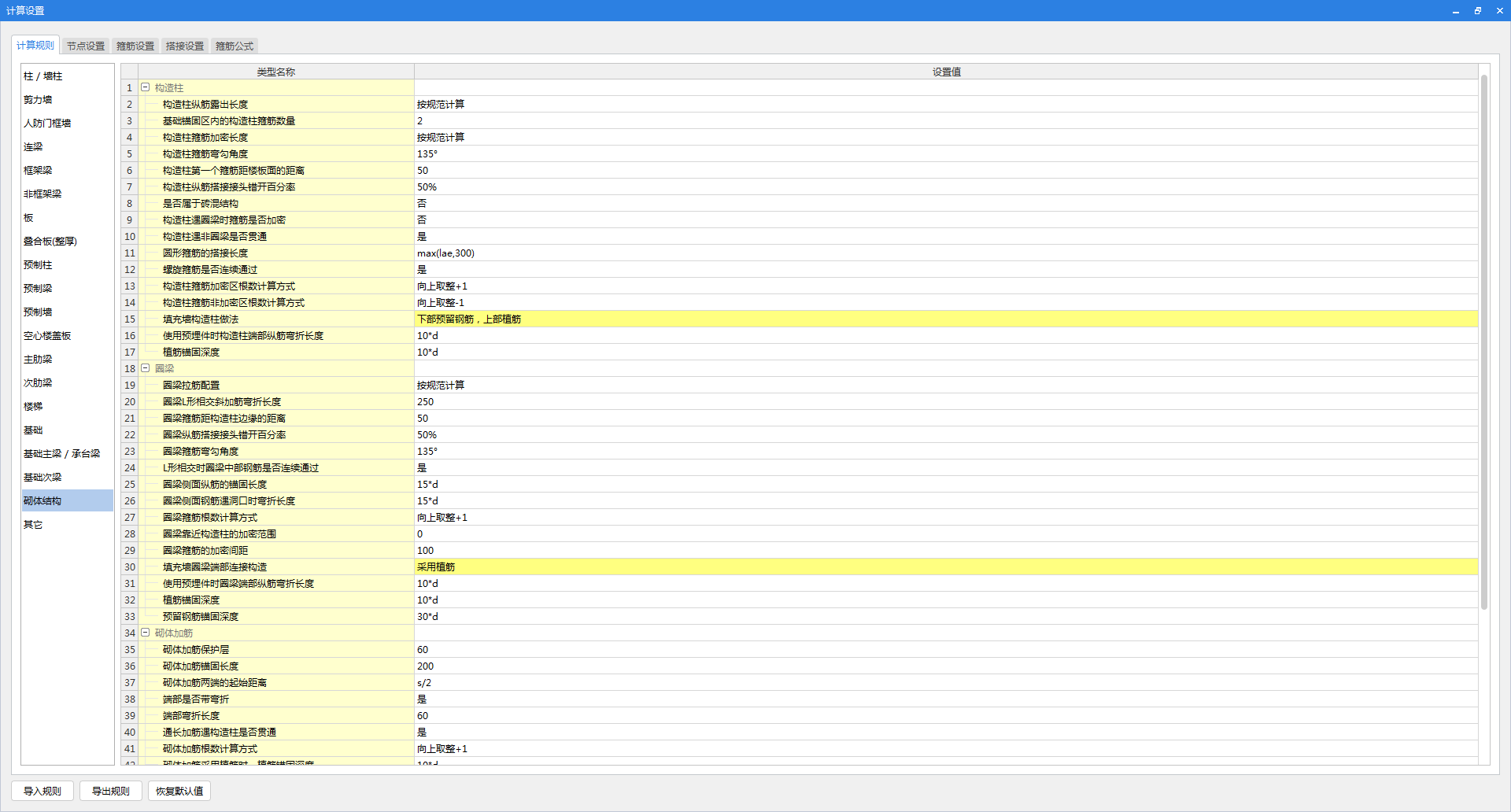Screen dimensions: 1511x812
Task: Click the 否 value for 是否属于砖混结构
Action: coord(946,203)
